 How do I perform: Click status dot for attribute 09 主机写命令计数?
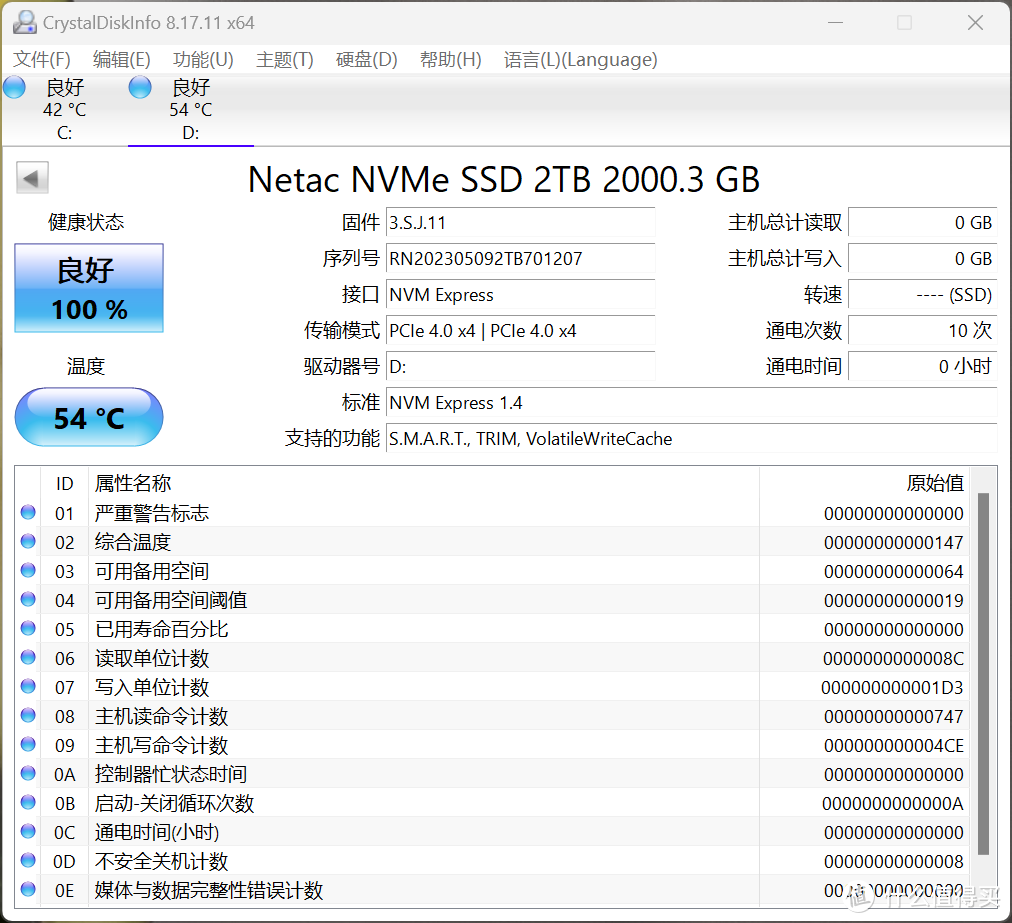(x=28, y=745)
